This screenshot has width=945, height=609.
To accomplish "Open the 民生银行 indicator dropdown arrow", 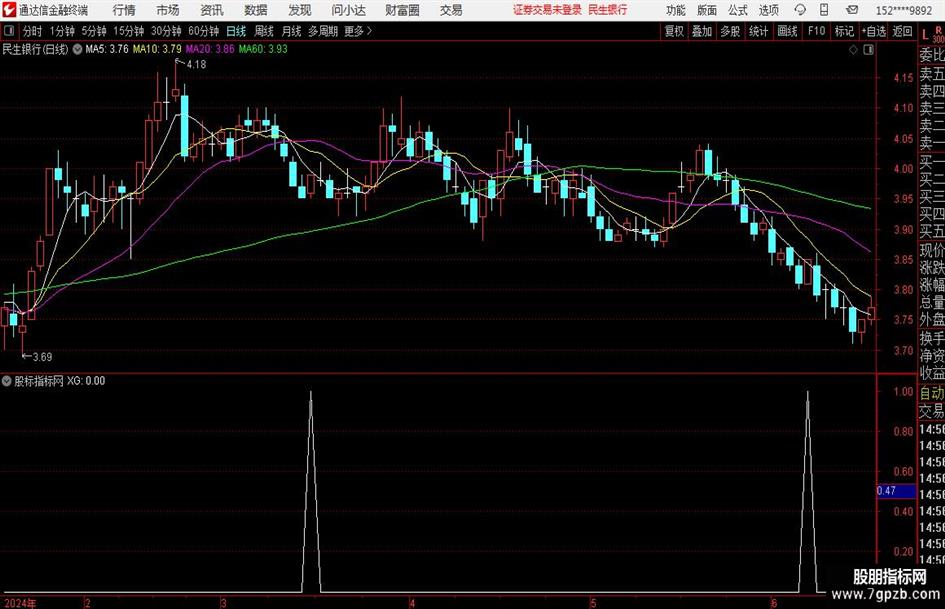I will tap(77, 49).
